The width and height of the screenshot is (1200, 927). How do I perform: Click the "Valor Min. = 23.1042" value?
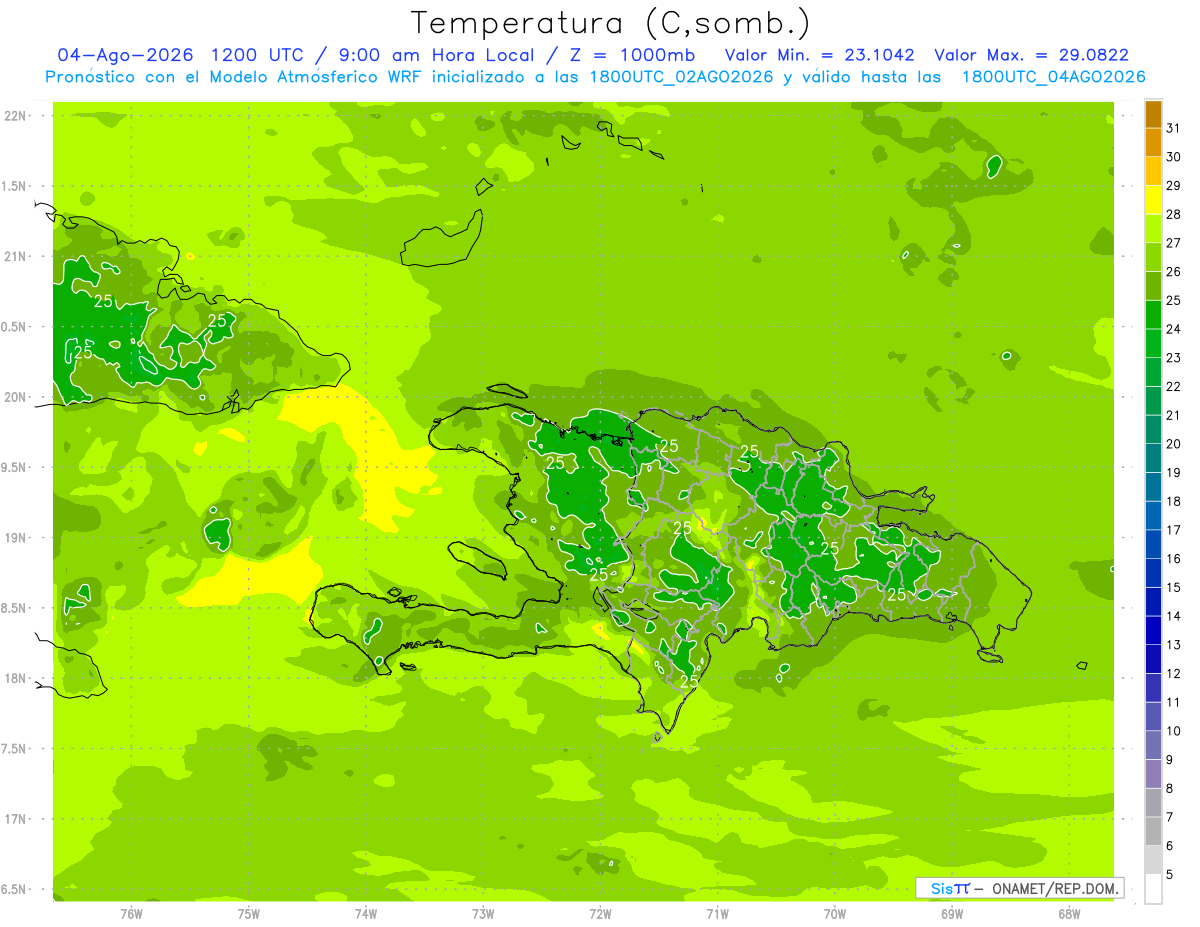click(822, 55)
